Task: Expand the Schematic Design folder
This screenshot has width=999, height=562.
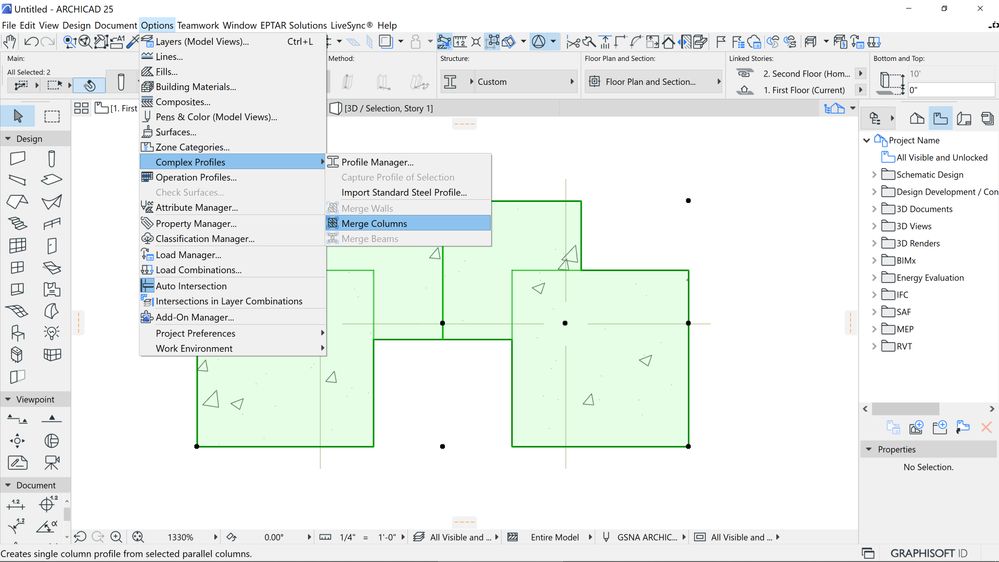Action: pyautogui.click(x=874, y=175)
